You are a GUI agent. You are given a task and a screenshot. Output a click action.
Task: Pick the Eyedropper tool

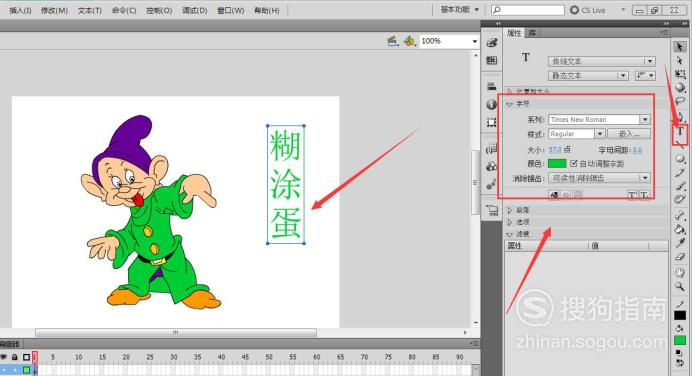click(x=680, y=243)
